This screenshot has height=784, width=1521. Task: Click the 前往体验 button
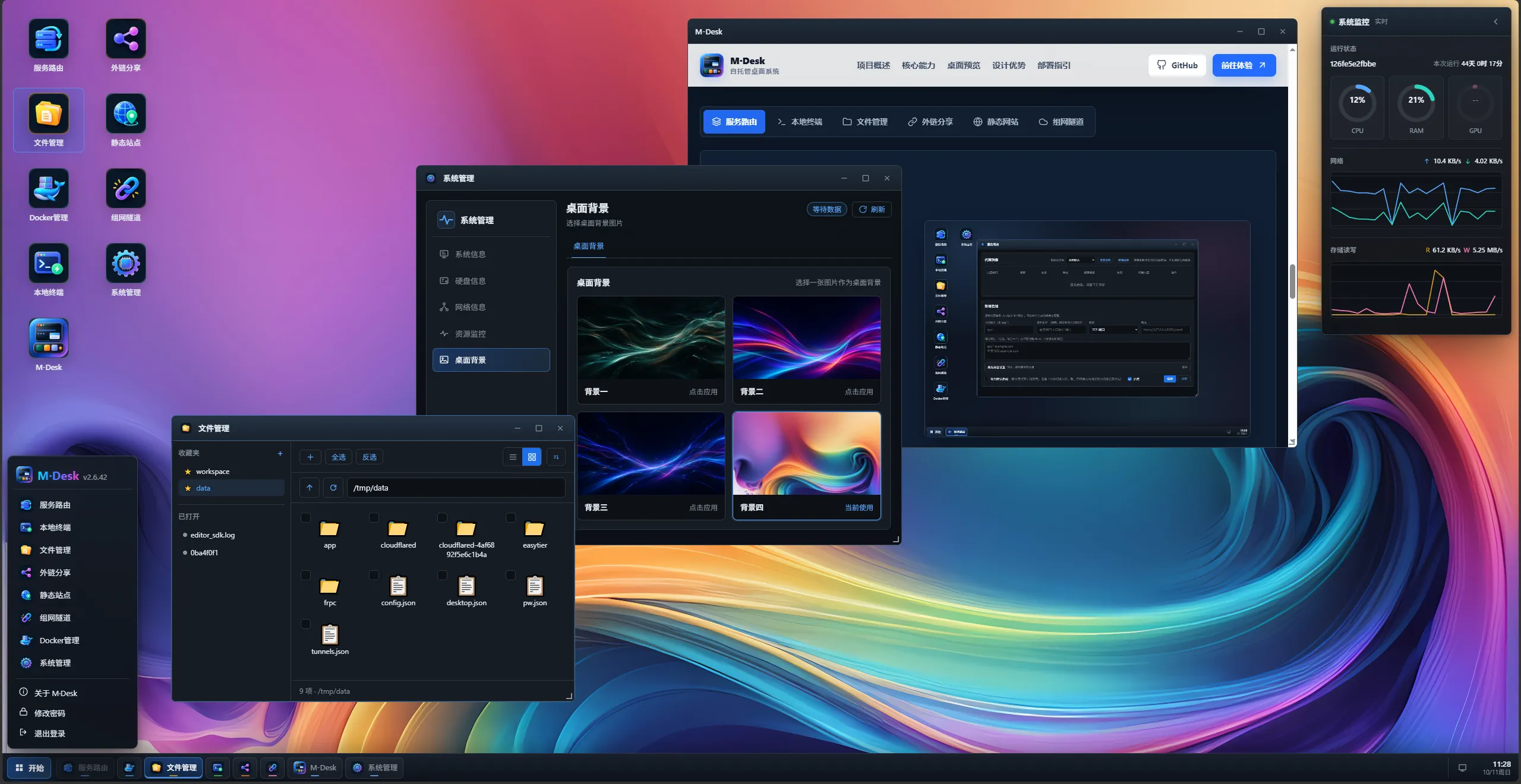click(x=1244, y=65)
